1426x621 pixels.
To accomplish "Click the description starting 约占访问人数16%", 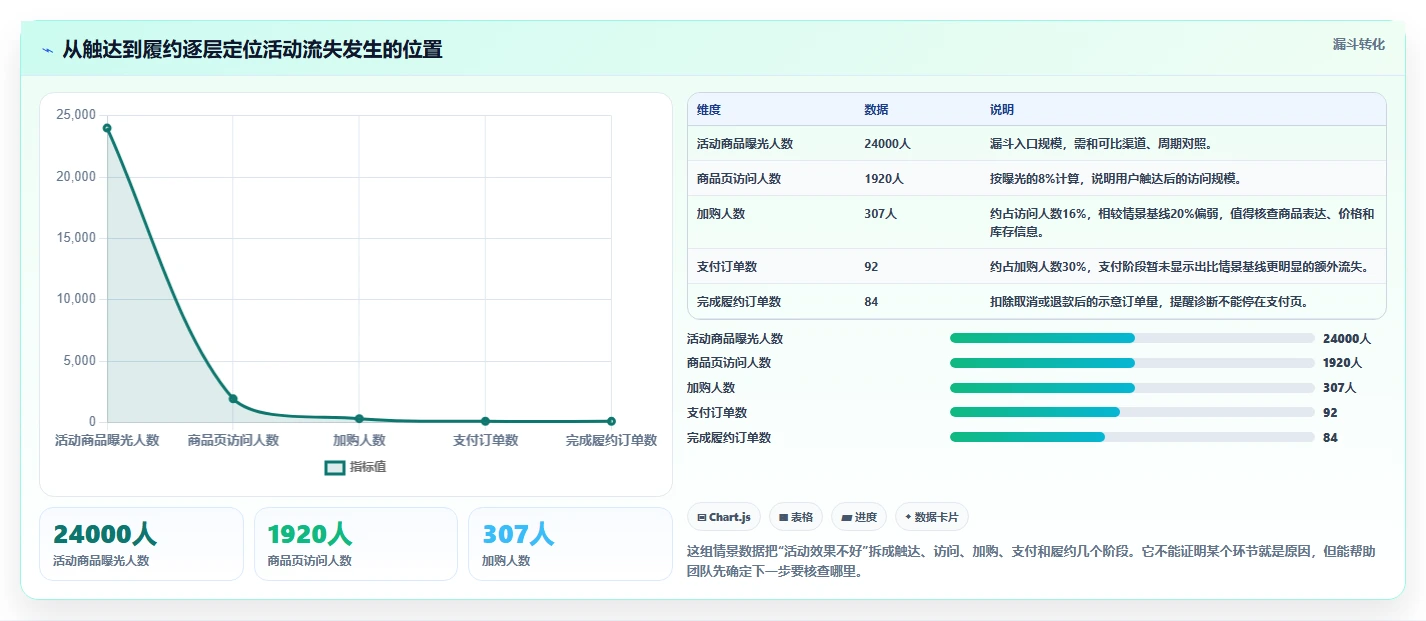I will 1182,223.
